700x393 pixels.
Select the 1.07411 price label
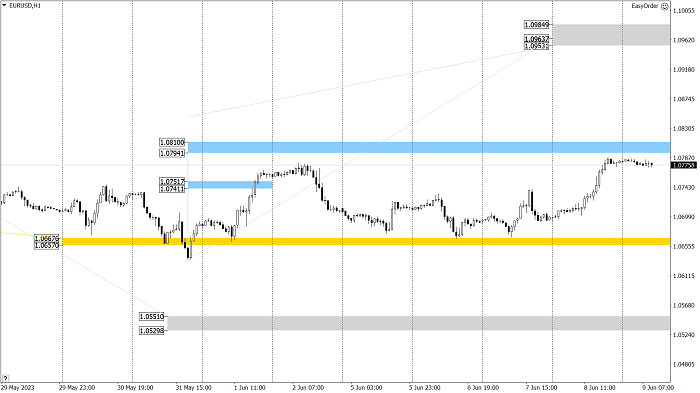(172, 189)
